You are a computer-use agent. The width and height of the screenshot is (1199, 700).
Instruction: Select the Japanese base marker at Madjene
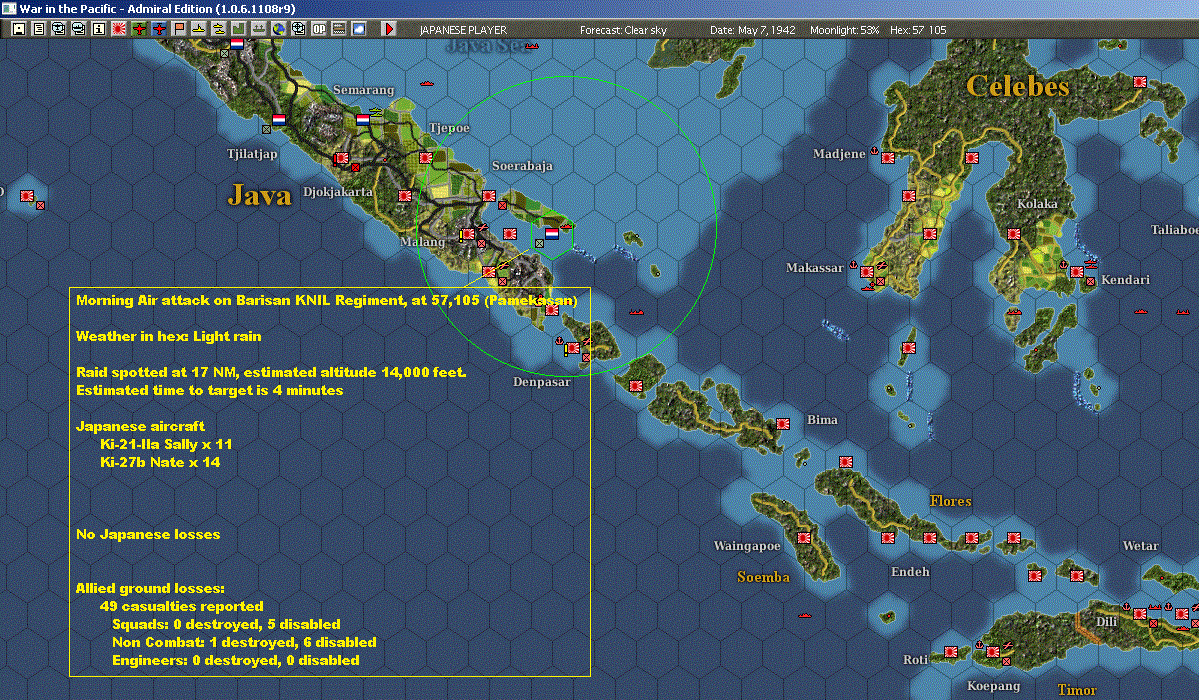point(888,158)
